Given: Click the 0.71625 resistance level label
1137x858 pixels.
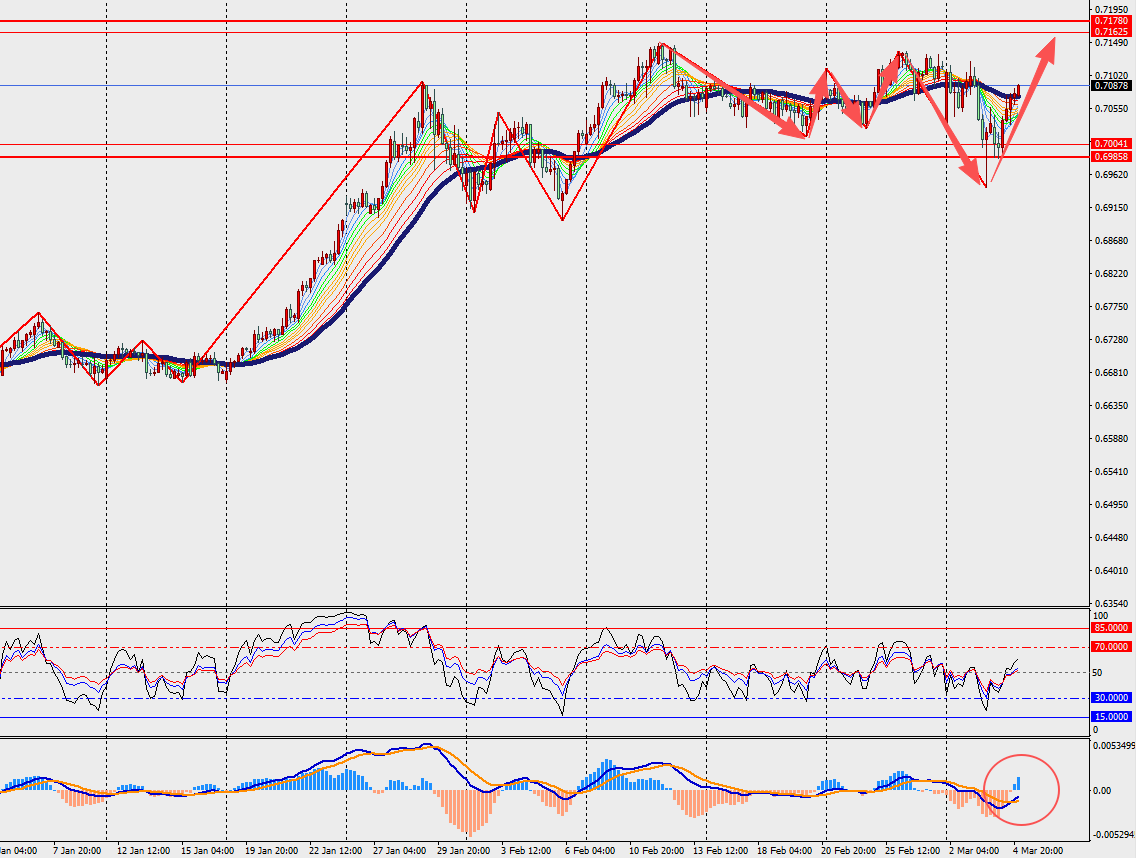Looking at the screenshot, I should (1111, 32).
